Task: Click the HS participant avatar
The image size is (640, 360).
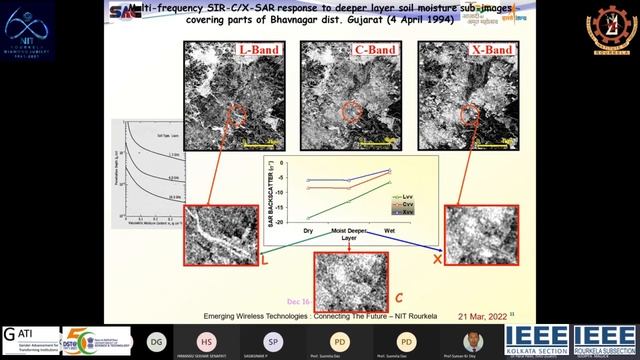Action: [207, 342]
